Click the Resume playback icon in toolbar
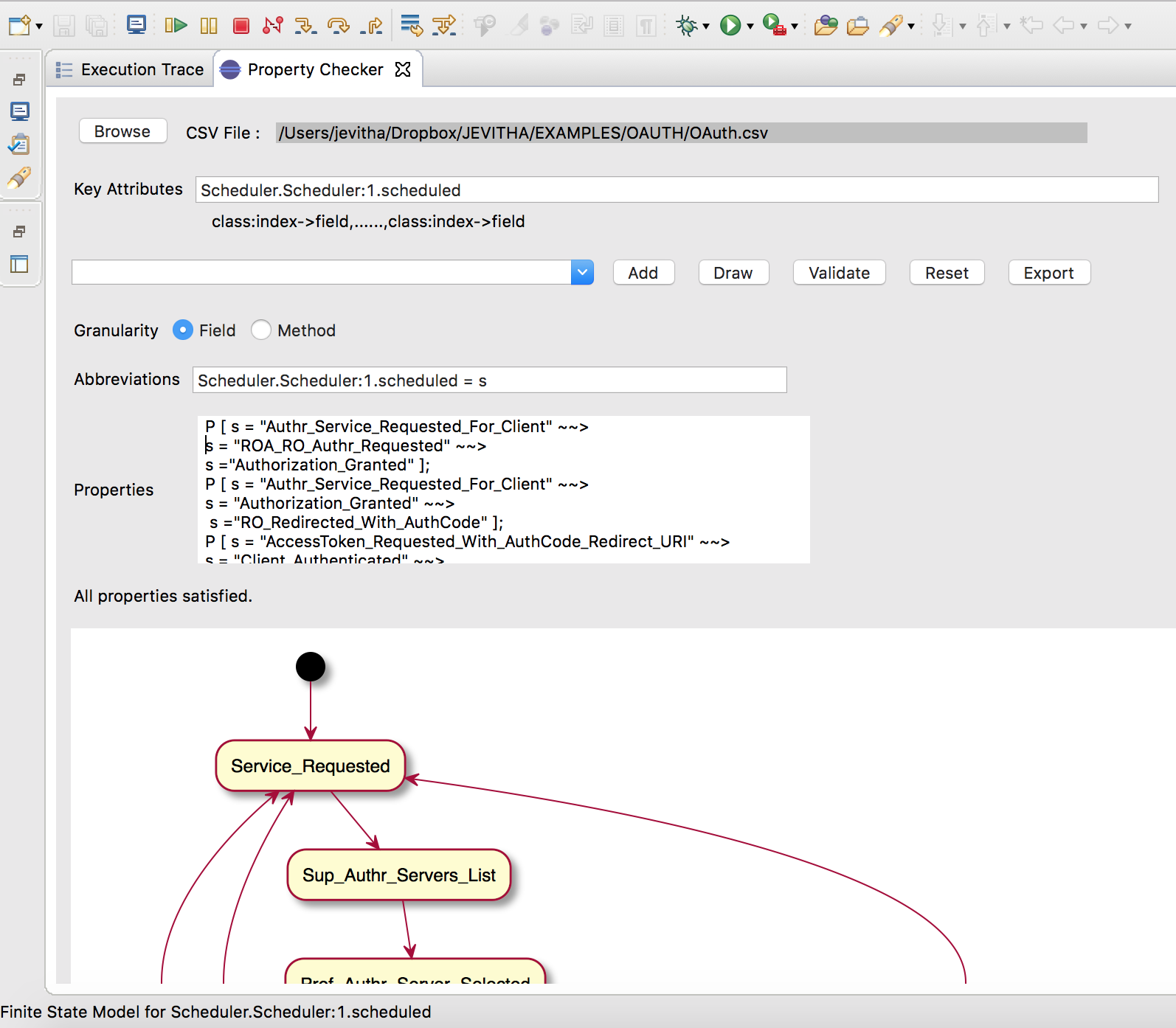Screen dimensions: 1176x1028 (x=176, y=26)
